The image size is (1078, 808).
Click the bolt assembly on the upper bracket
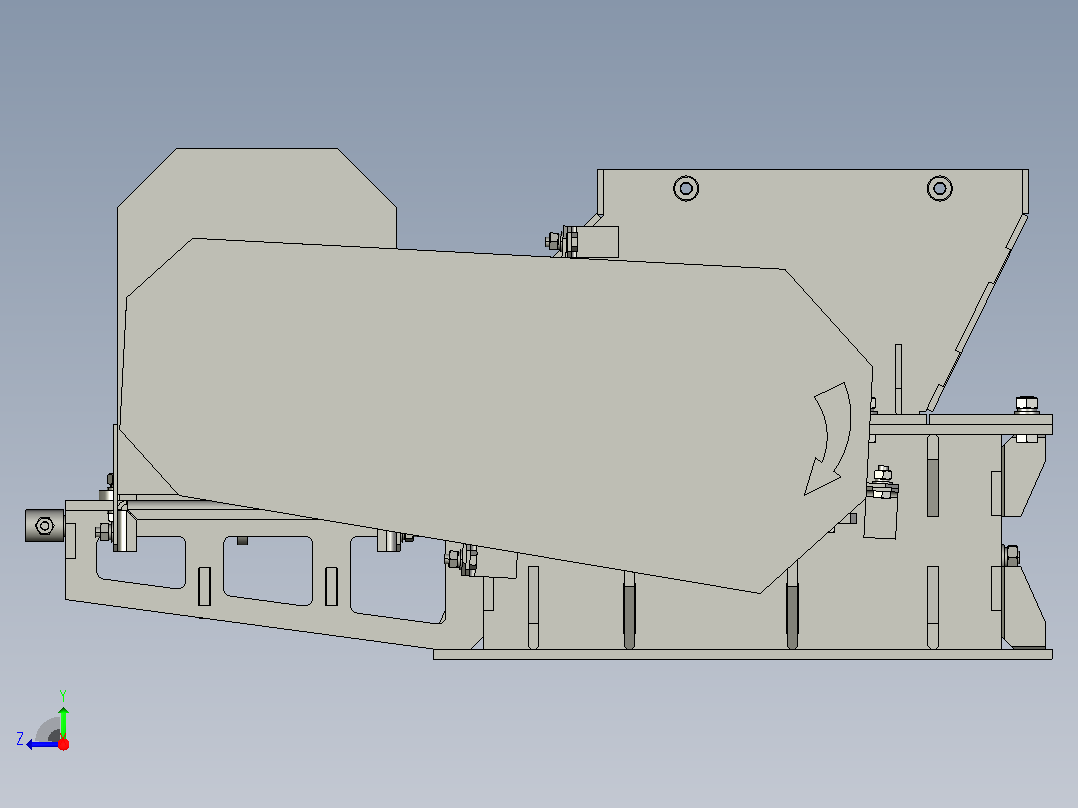point(562,241)
